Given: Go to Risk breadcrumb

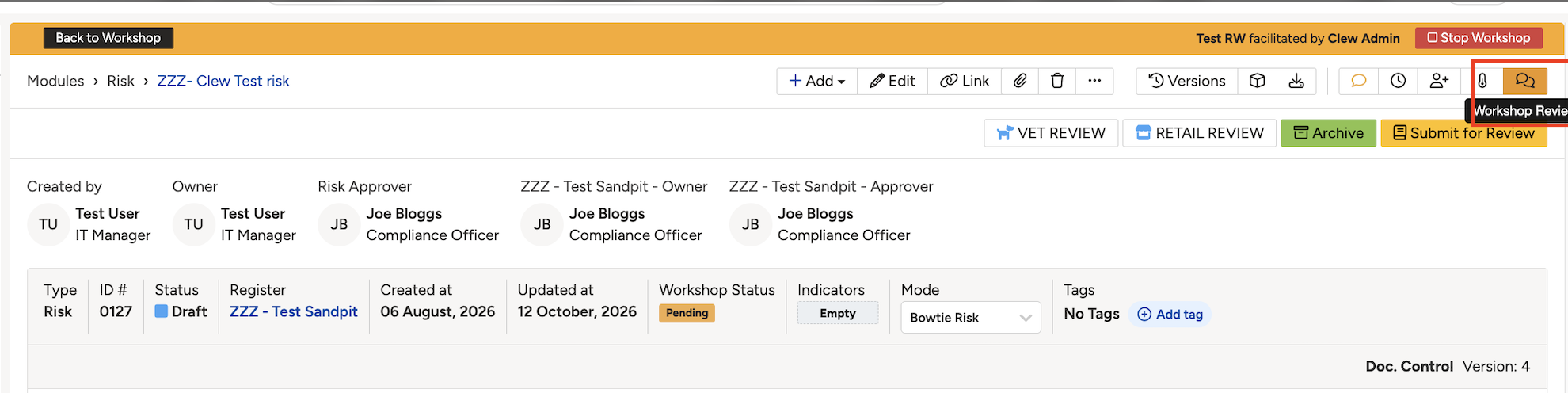Looking at the screenshot, I should (x=121, y=81).
